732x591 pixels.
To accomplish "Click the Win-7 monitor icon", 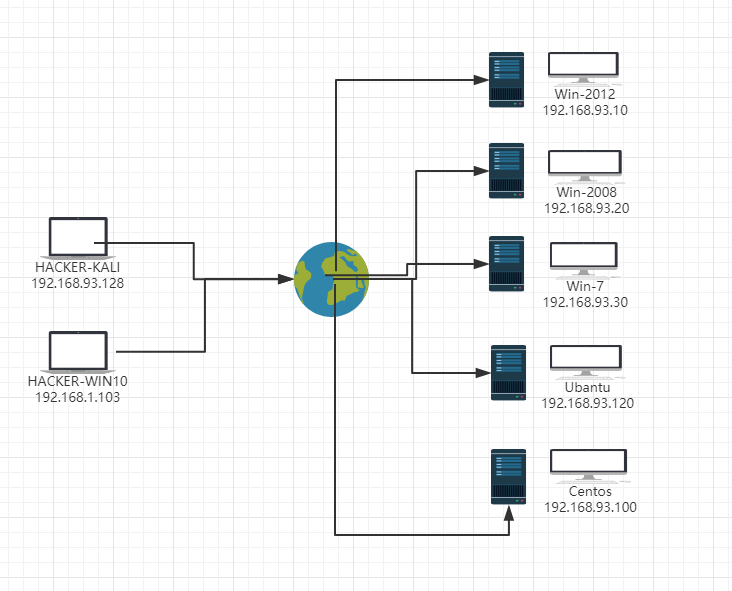I will pos(584,259).
